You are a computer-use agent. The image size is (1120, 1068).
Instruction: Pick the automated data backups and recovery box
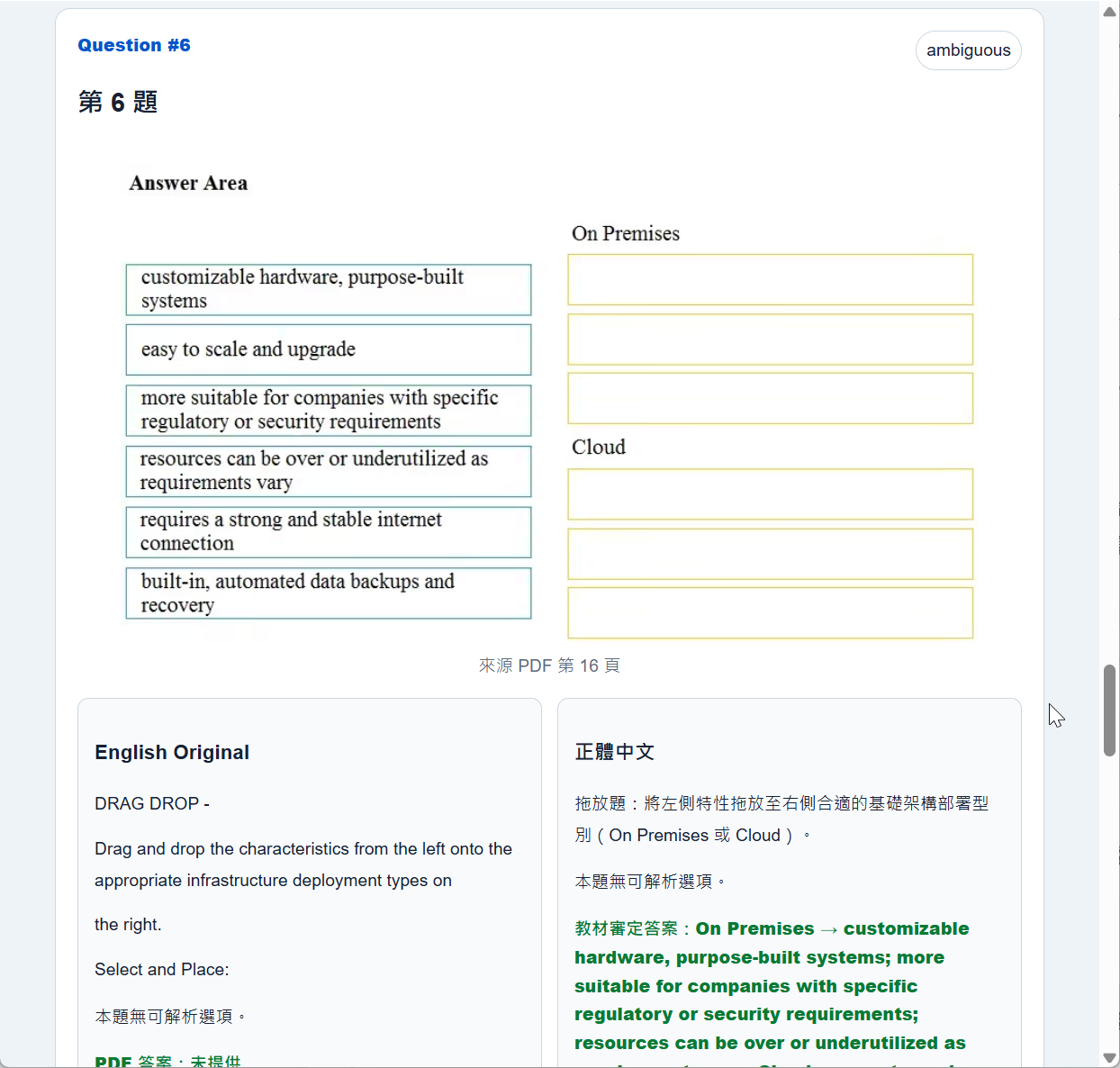329,593
